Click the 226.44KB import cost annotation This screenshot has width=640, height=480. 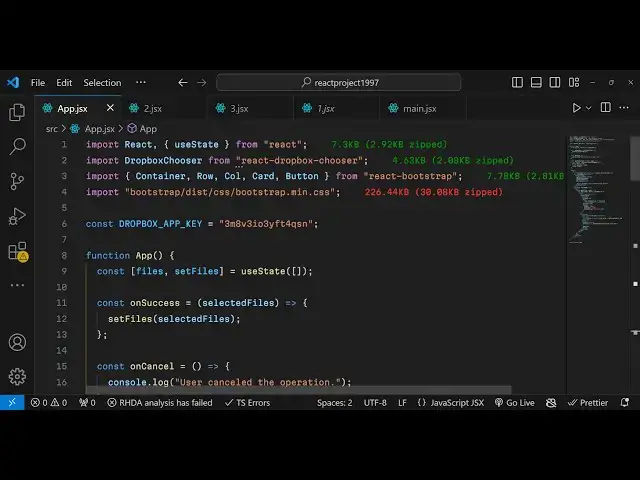pos(433,192)
